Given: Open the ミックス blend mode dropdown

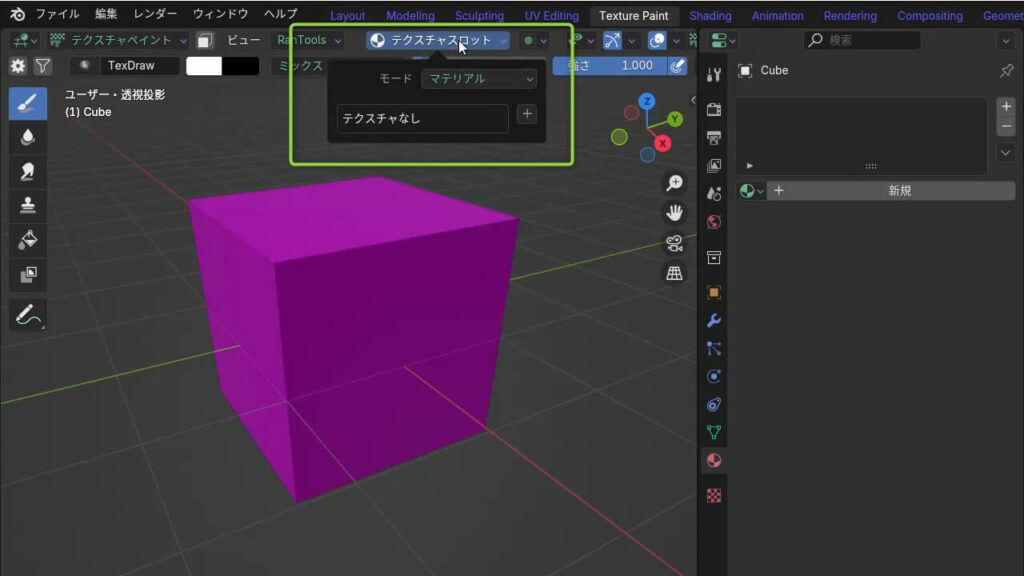Looking at the screenshot, I should pos(300,65).
